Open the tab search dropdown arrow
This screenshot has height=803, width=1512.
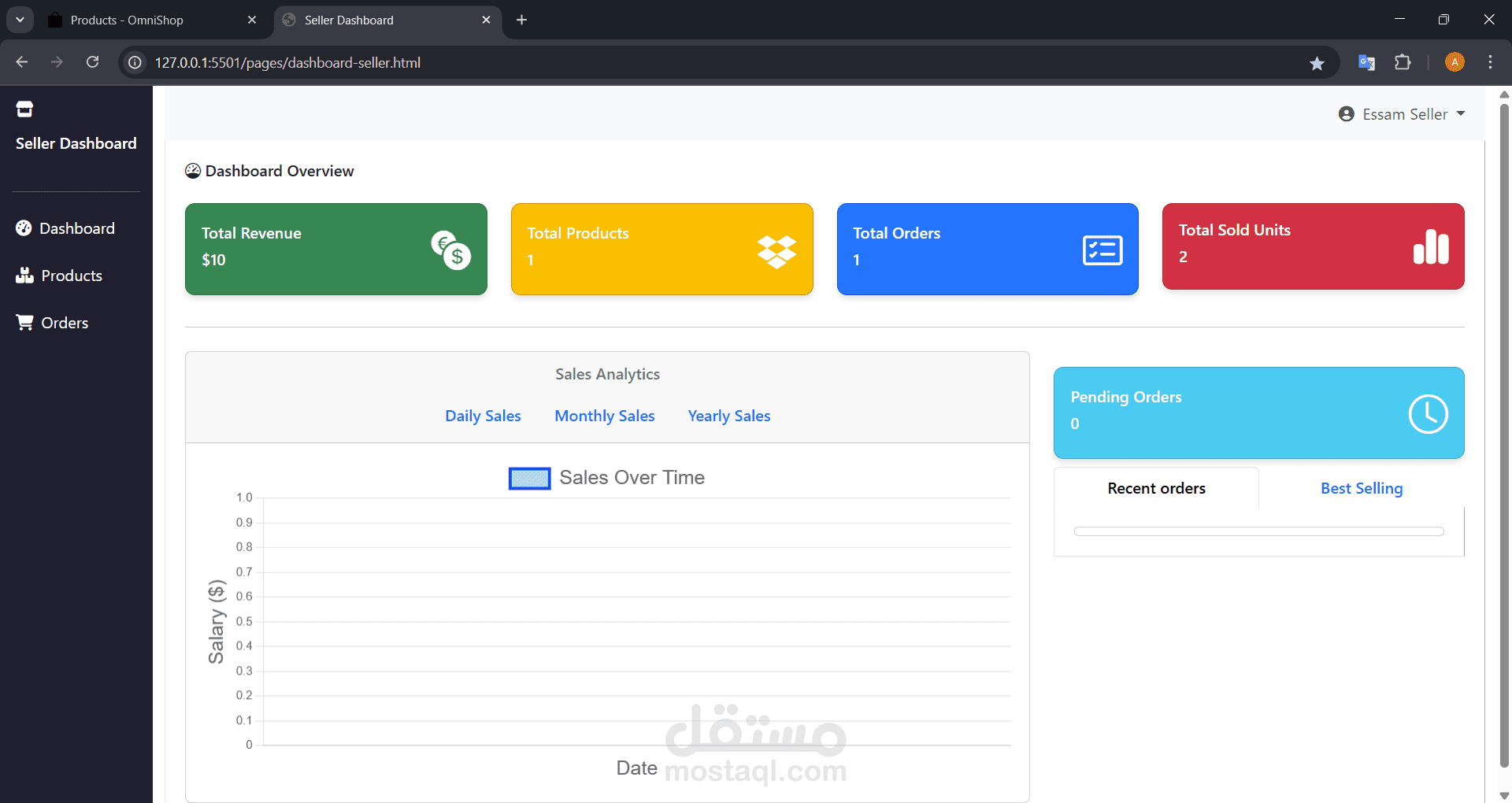(x=20, y=20)
